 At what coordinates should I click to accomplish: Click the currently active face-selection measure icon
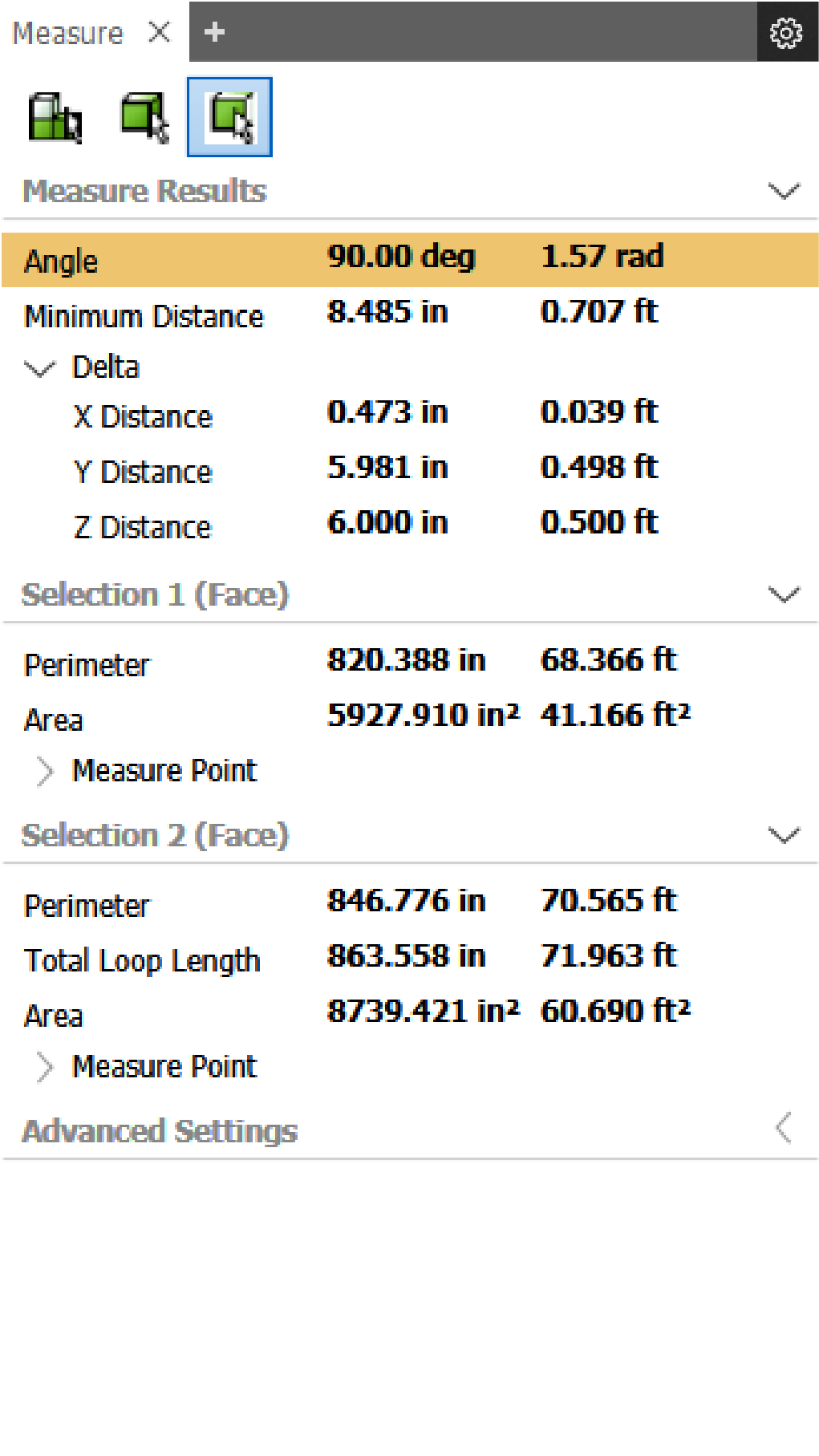tap(229, 116)
